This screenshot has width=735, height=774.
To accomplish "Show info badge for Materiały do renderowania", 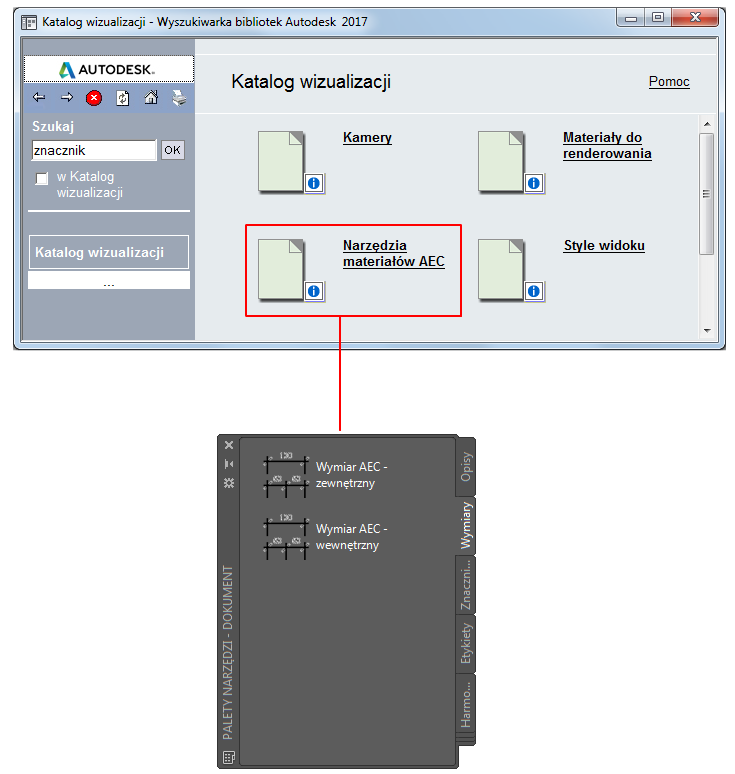I will [x=534, y=184].
